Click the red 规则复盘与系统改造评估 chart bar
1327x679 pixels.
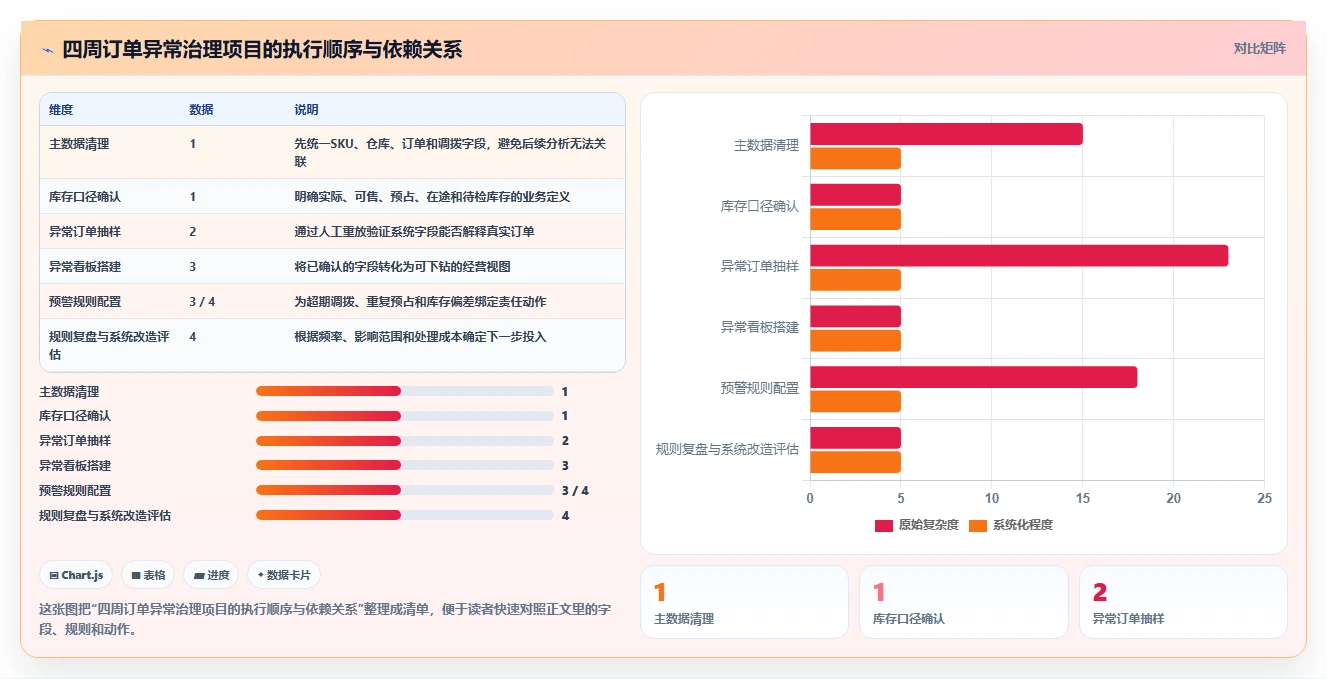click(855, 438)
